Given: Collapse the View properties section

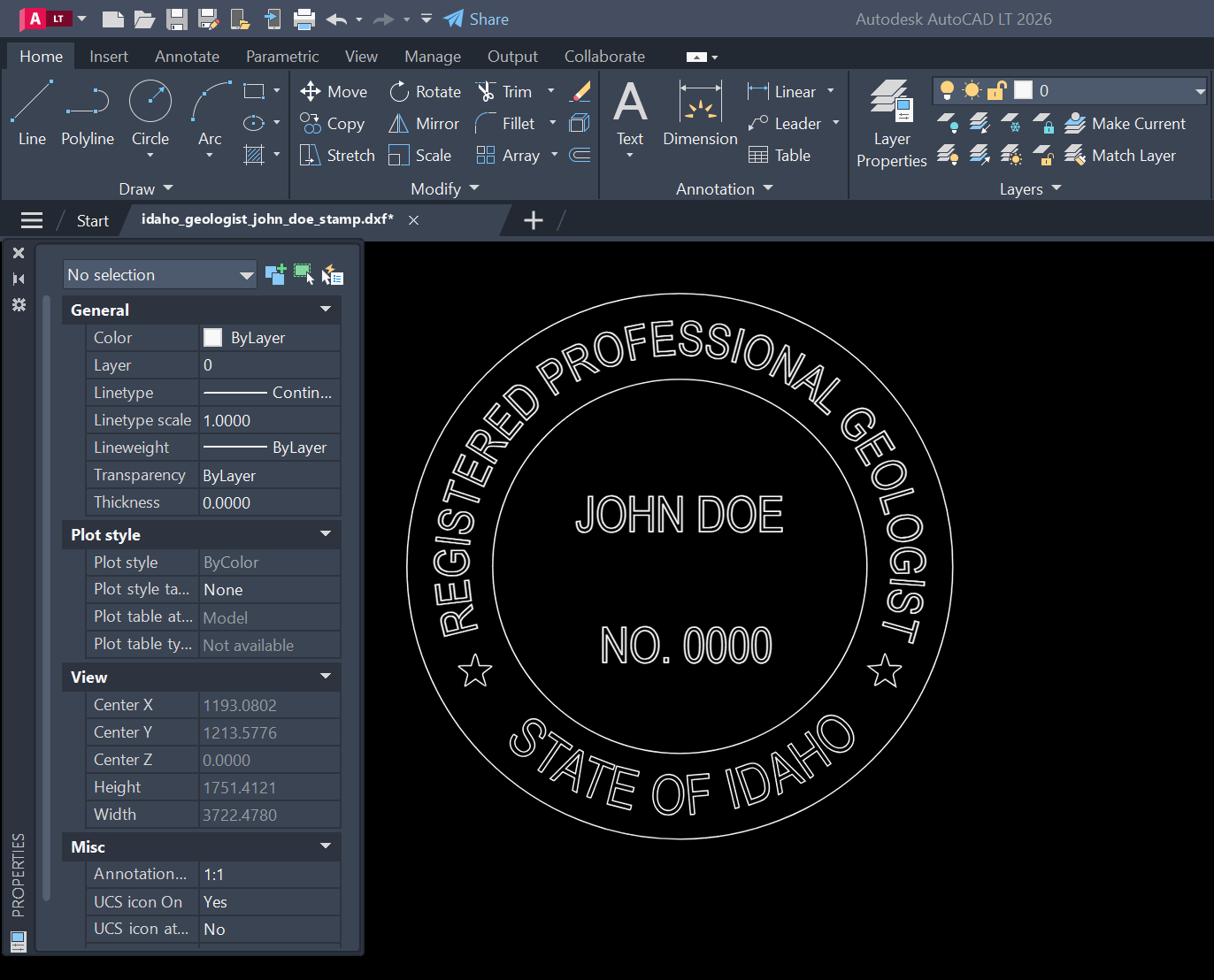Looking at the screenshot, I should coord(326,677).
